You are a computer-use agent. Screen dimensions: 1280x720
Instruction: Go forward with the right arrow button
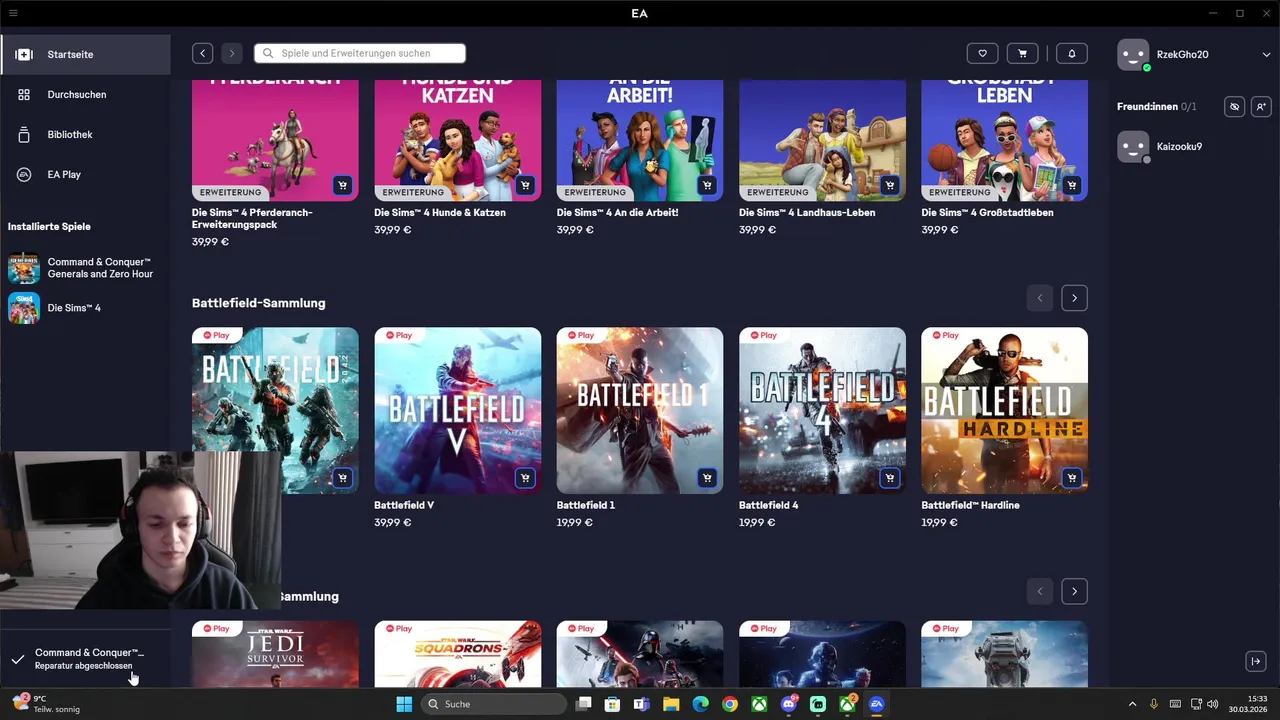pos(232,53)
